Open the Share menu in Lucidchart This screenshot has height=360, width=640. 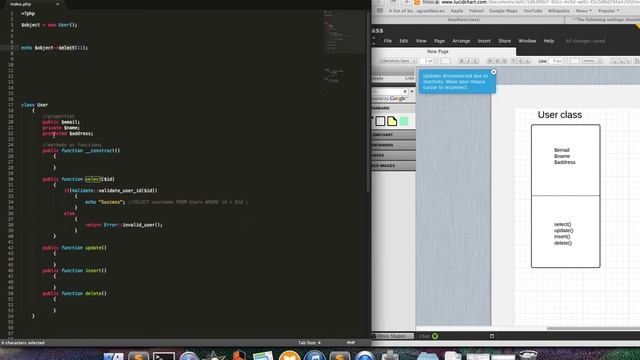[504, 41]
